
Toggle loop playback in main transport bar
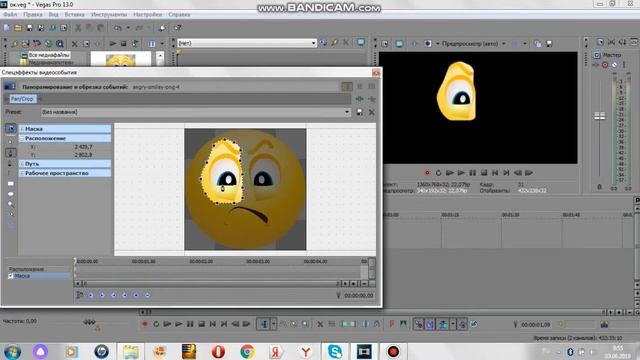tap(156, 324)
